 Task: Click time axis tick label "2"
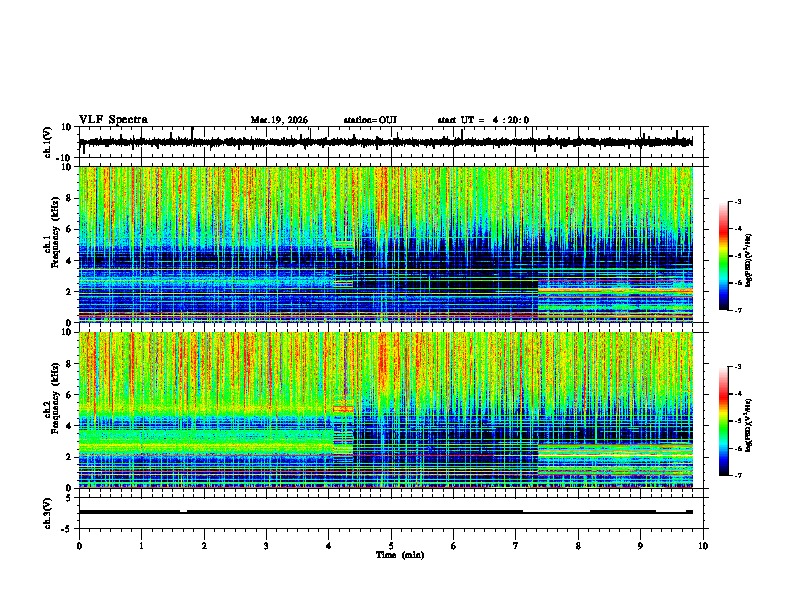[204, 546]
